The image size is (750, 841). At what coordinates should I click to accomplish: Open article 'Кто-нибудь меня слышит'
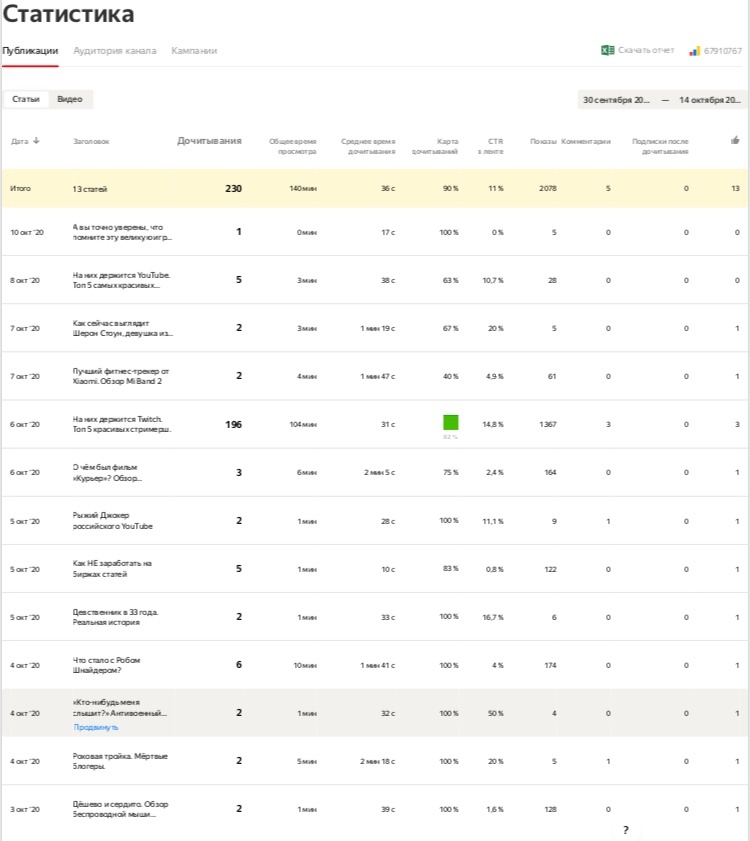(x=120, y=707)
